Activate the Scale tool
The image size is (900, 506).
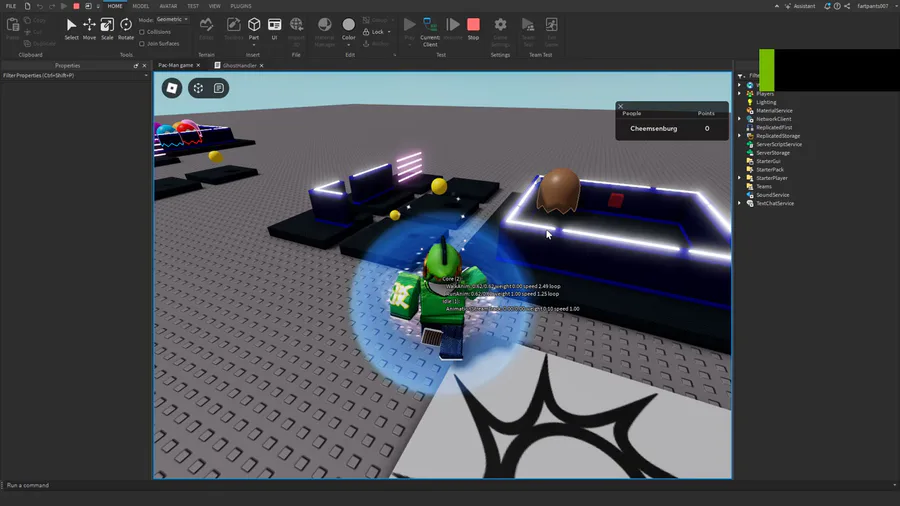tap(107, 29)
